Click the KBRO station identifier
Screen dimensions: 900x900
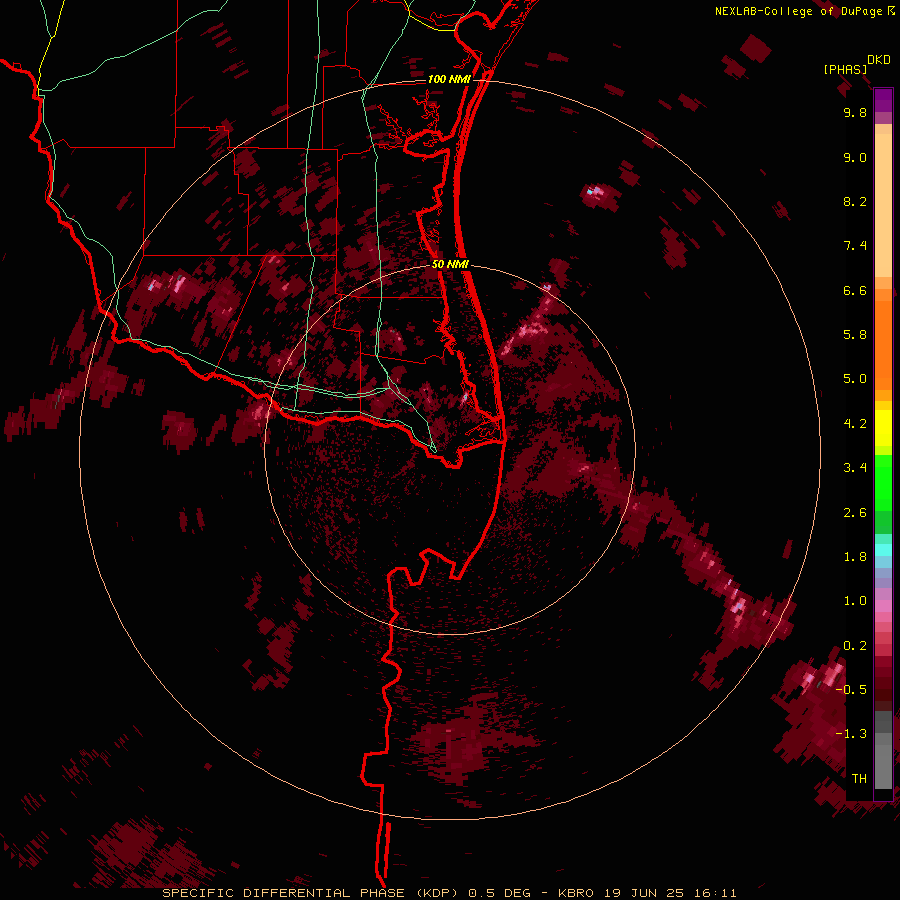[x=578, y=893]
